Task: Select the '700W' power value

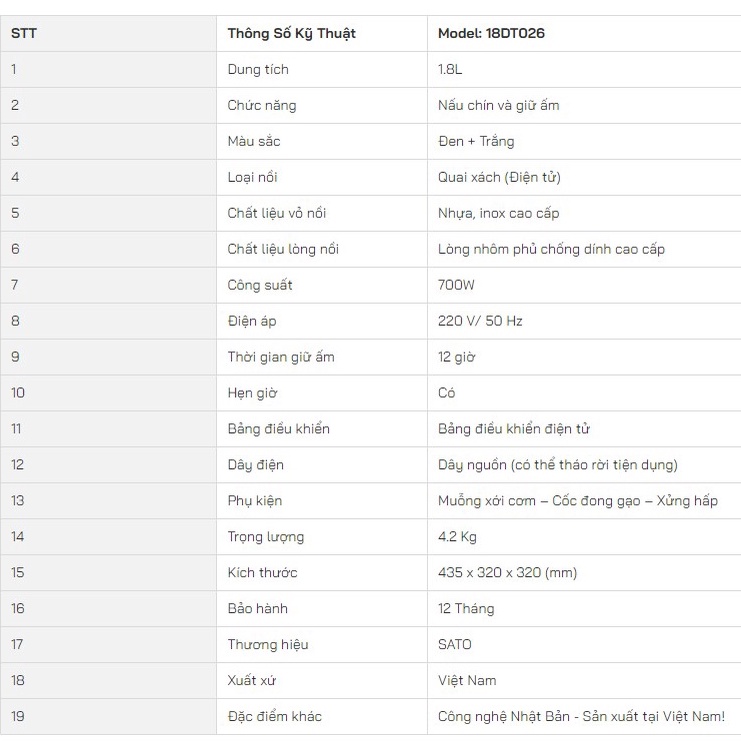Action: pos(456,285)
